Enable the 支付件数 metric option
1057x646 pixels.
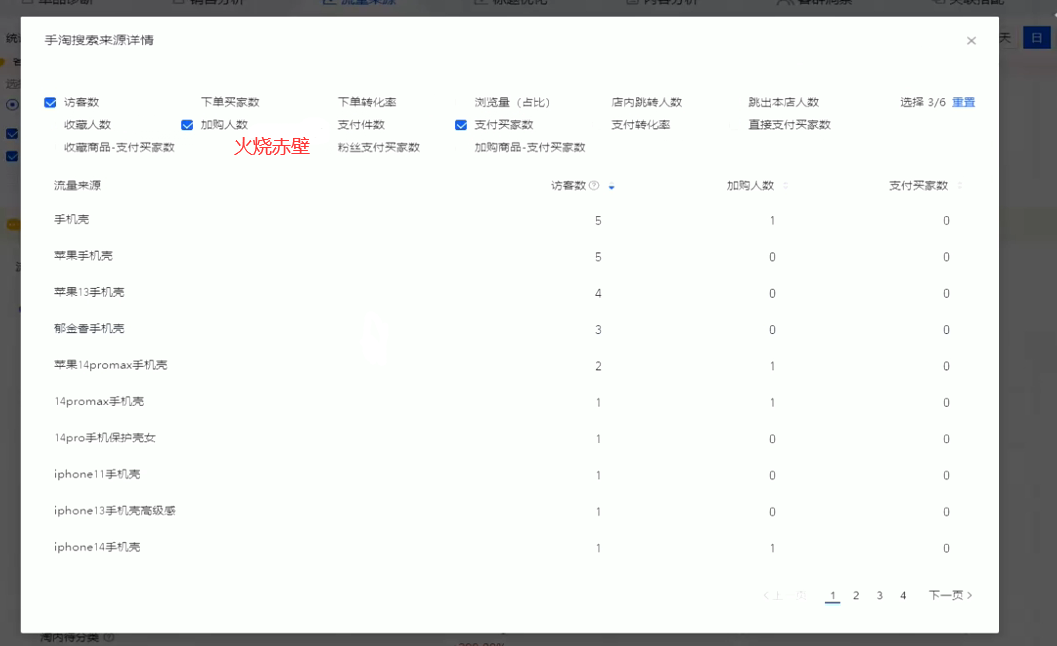(361, 125)
